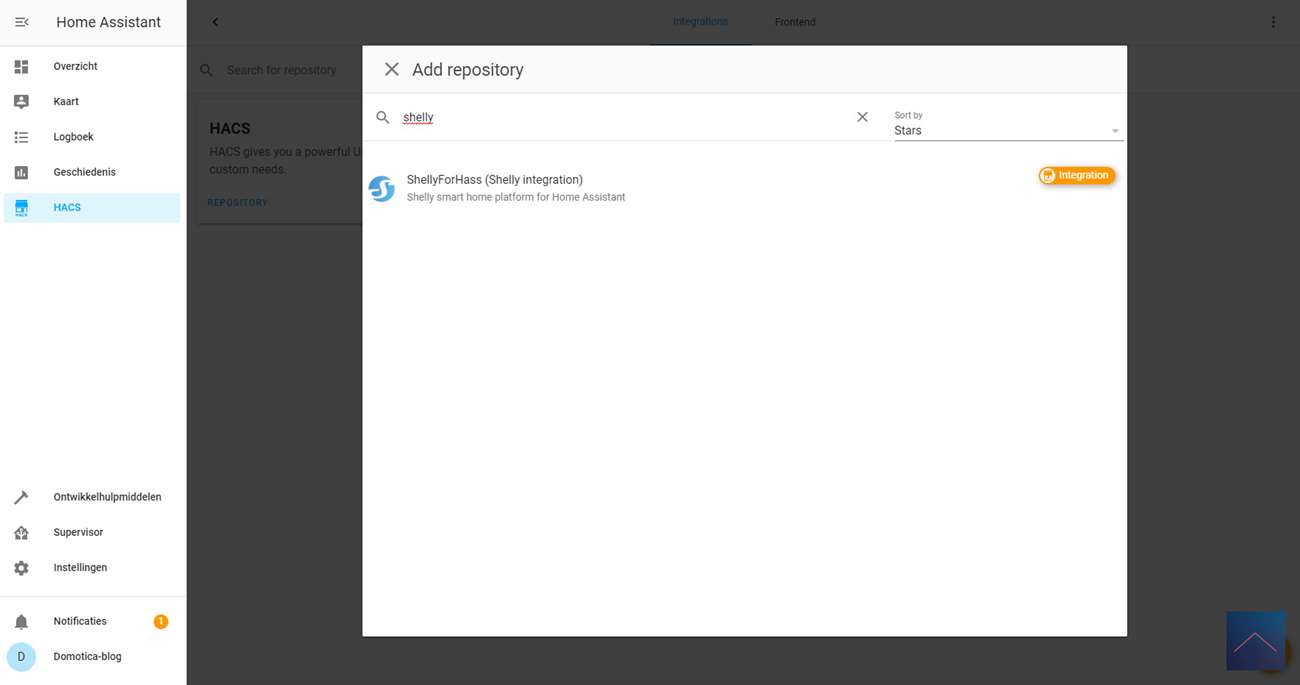Click the shelly search input field
This screenshot has width=1300, height=685.
coord(624,117)
